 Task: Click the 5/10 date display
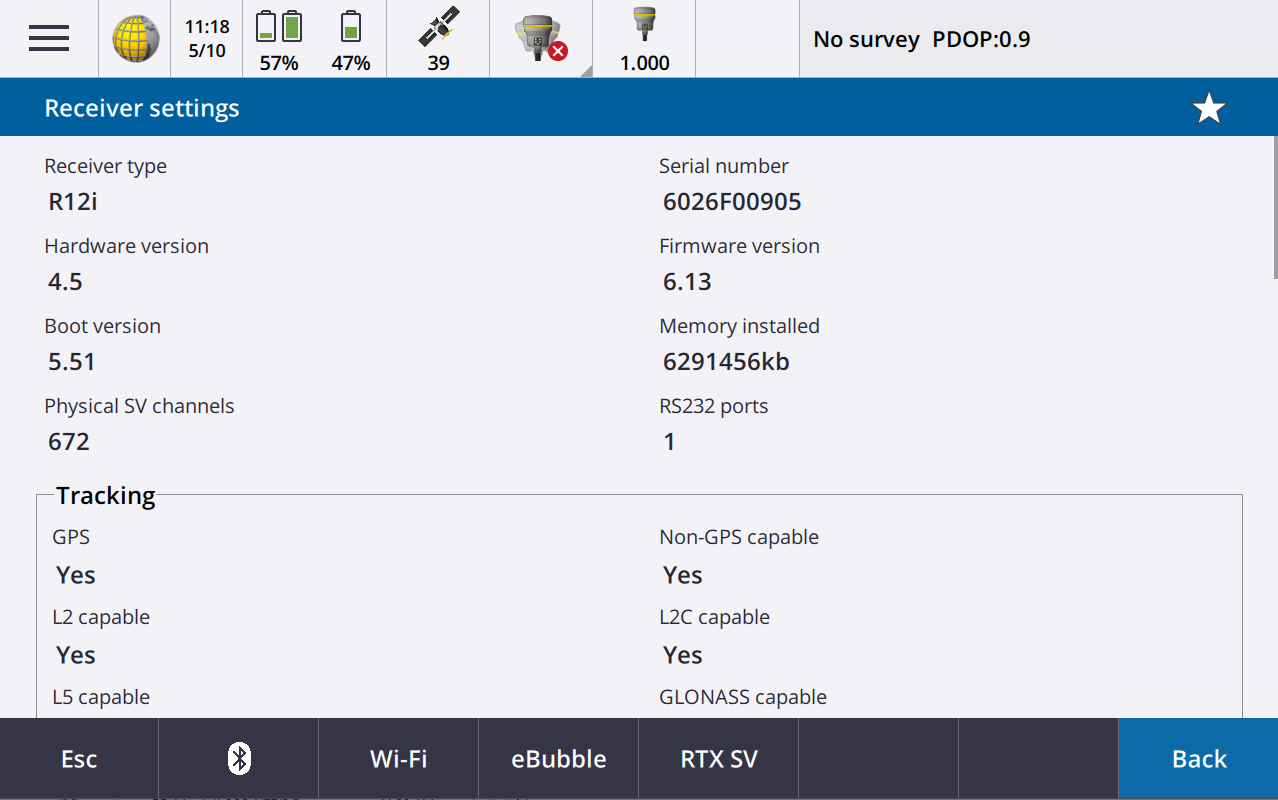207,51
